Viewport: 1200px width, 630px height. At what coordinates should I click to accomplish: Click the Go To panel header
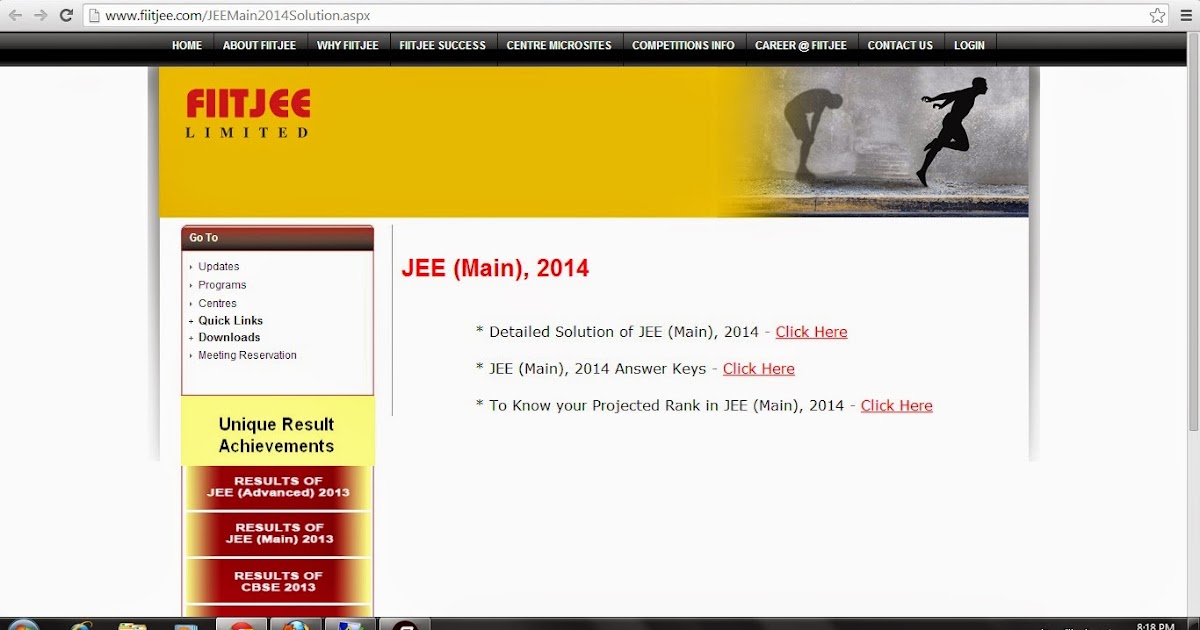click(277, 238)
